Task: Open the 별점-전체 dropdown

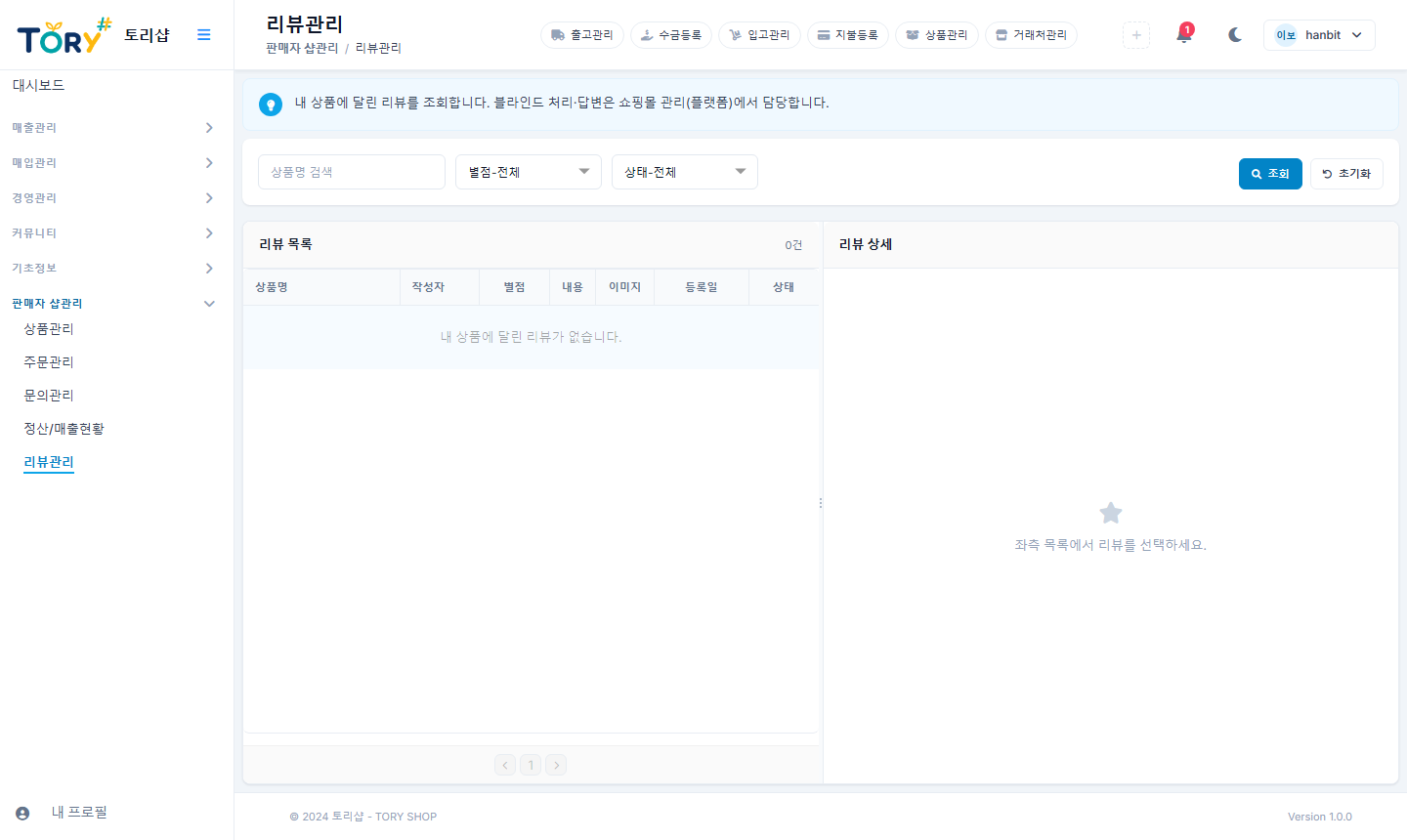Action: 529,172
